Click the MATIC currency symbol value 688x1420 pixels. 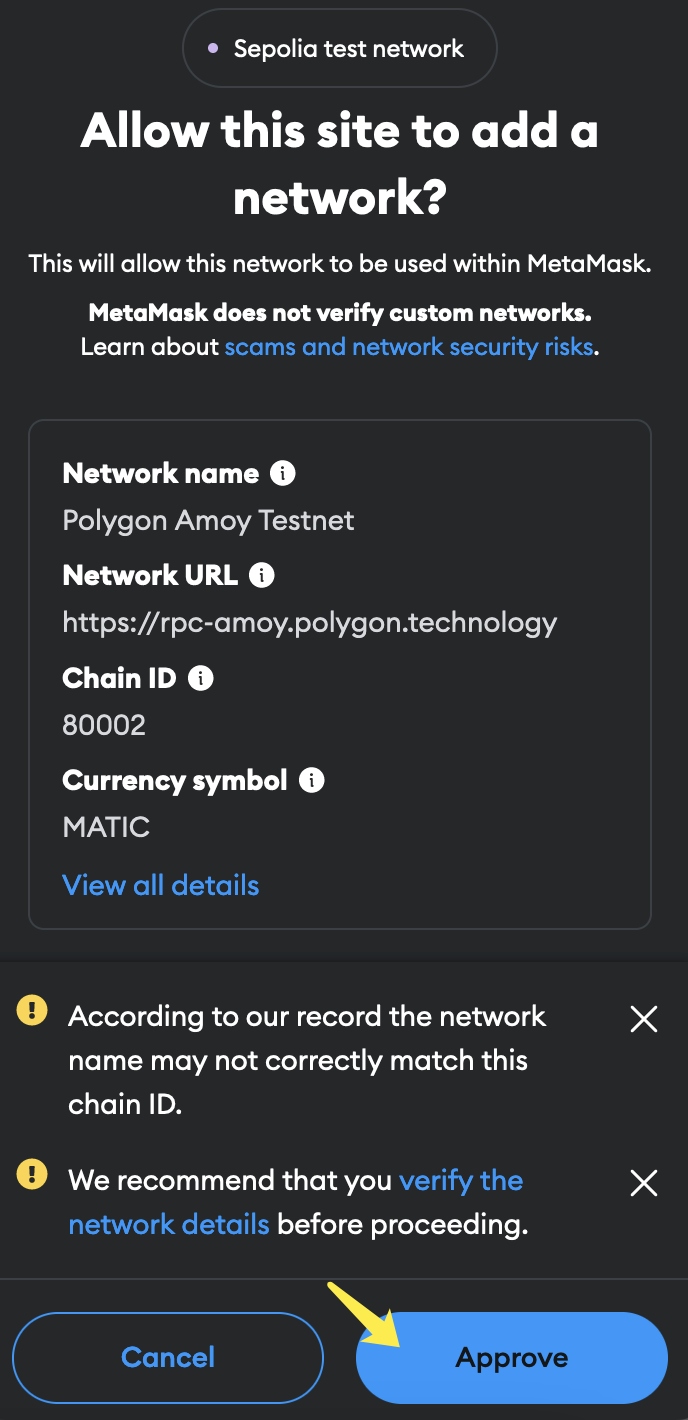(106, 827)
